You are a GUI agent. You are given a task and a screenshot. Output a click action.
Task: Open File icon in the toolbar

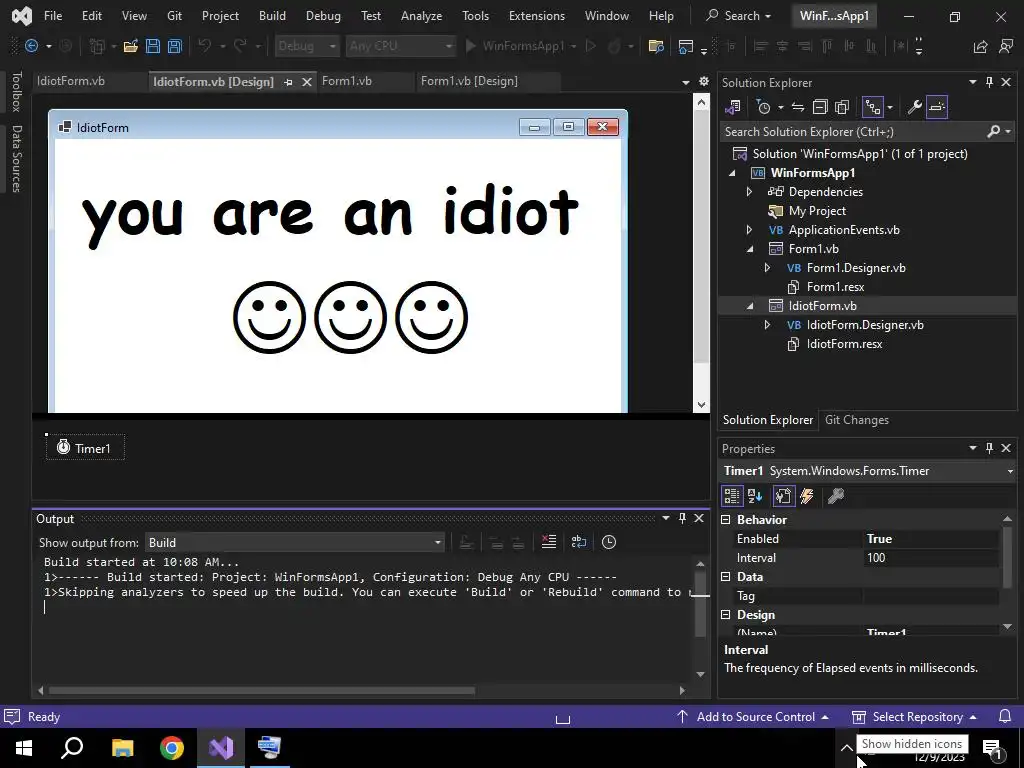131,46
